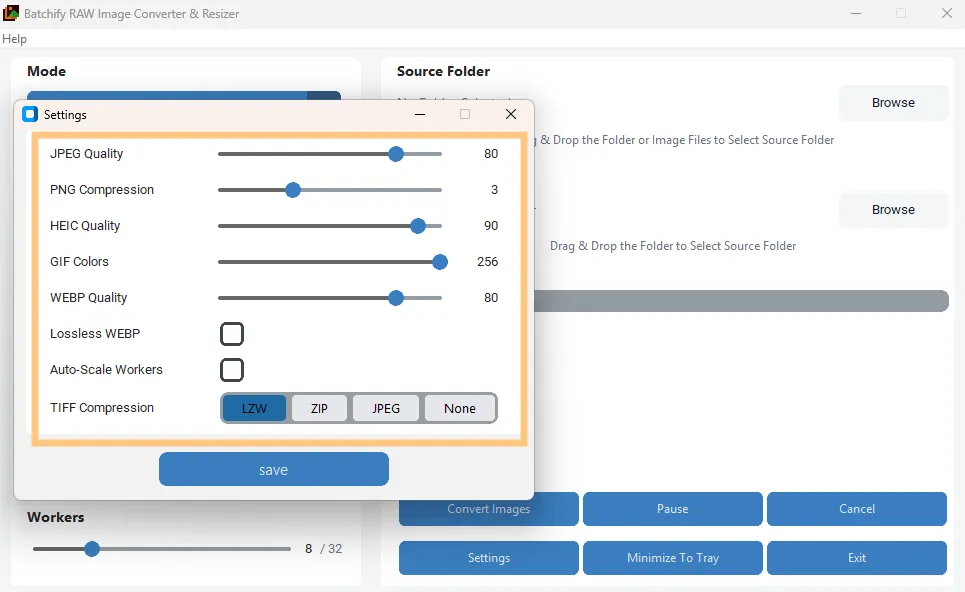The height and width of the screenshot is (592, 965).
Task: Select LZW TIFF compression
Action: pos(253,408)
